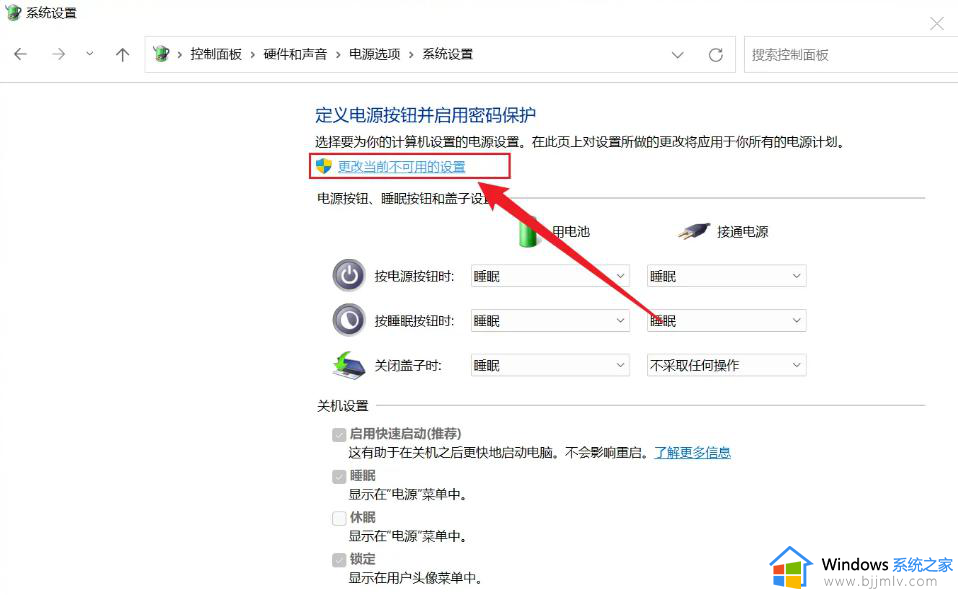This screenshot has height=595, width=958.
Task: Click the 按电源按钮时 label
Action: click(414, 276)
